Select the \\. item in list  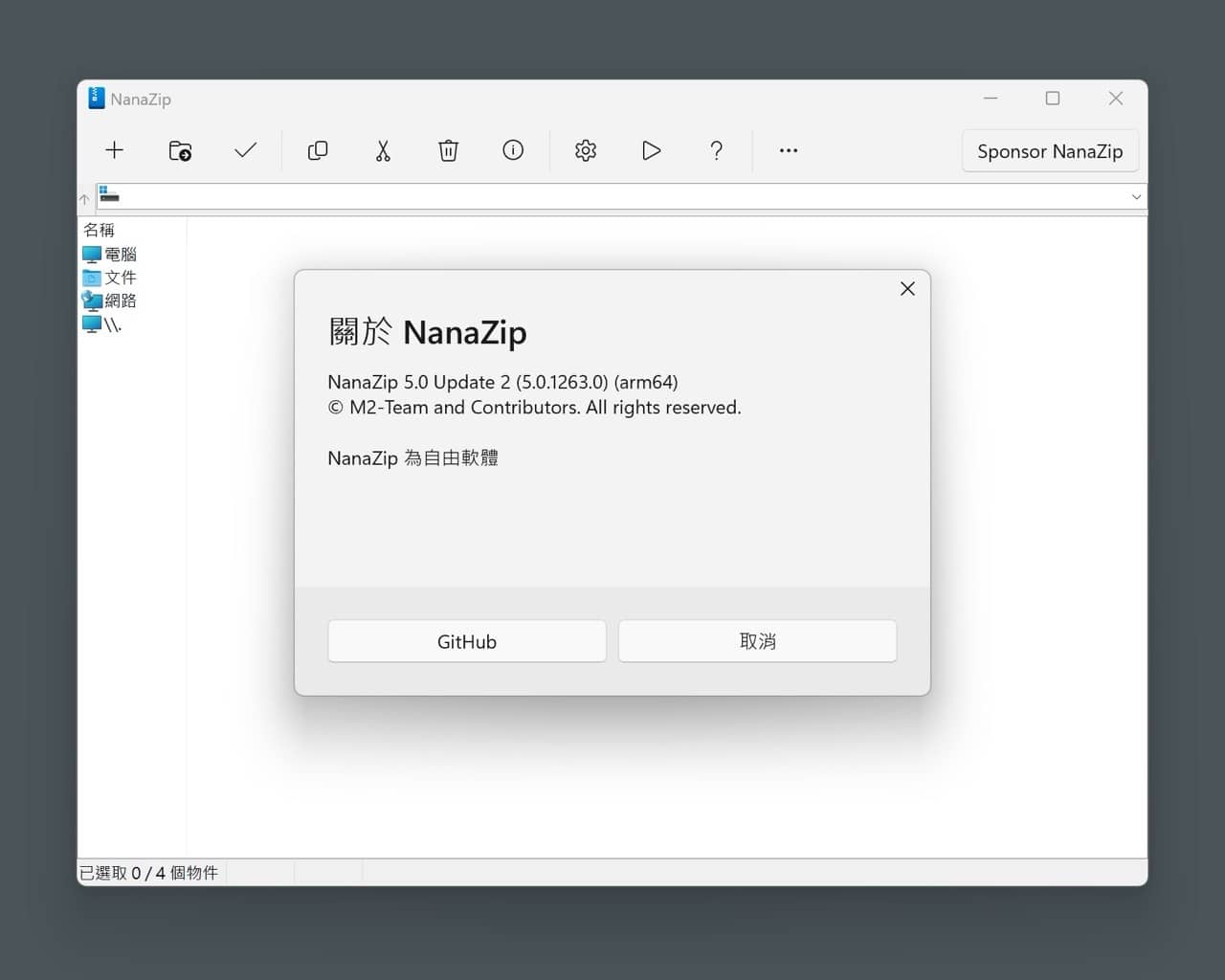tap(101, 324)
